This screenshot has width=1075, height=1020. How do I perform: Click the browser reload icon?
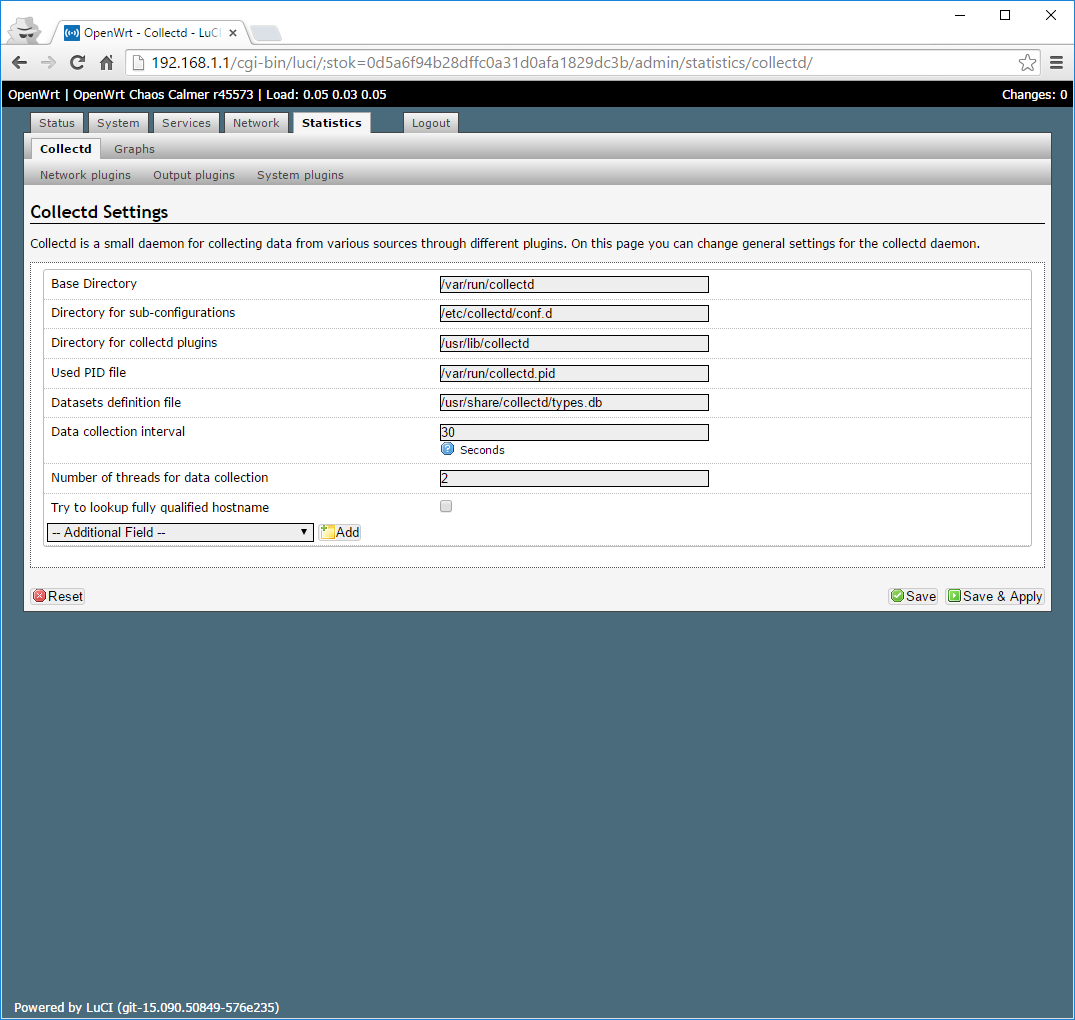[x=77, y=63]
